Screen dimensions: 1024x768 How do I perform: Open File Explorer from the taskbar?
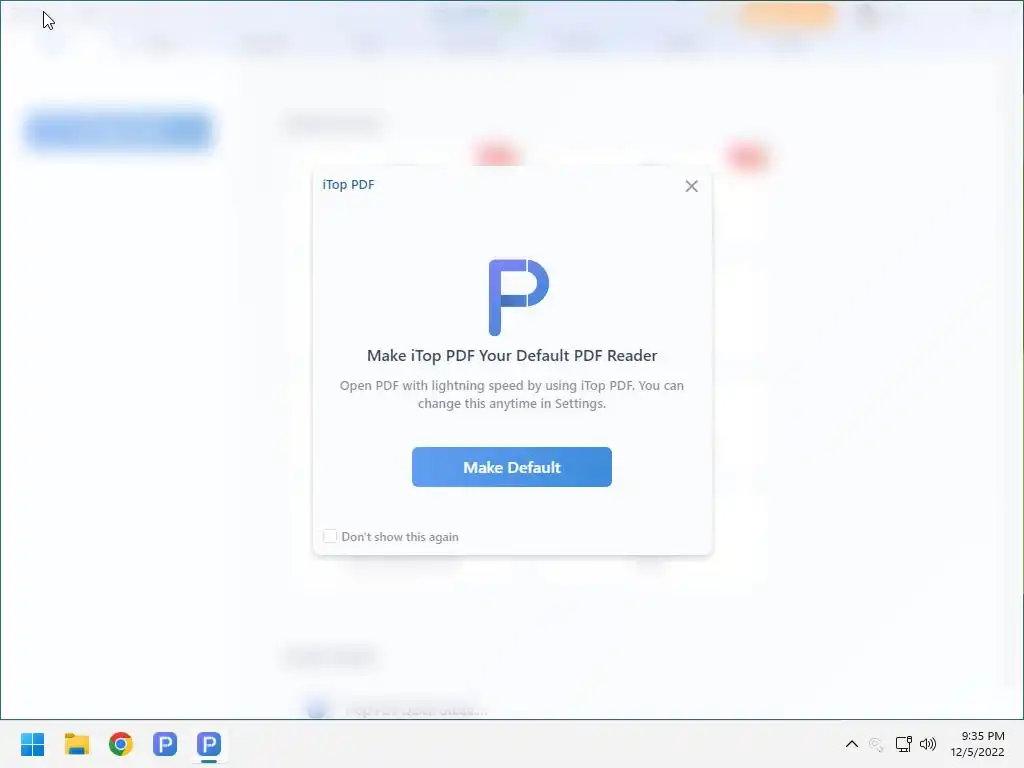77,744
